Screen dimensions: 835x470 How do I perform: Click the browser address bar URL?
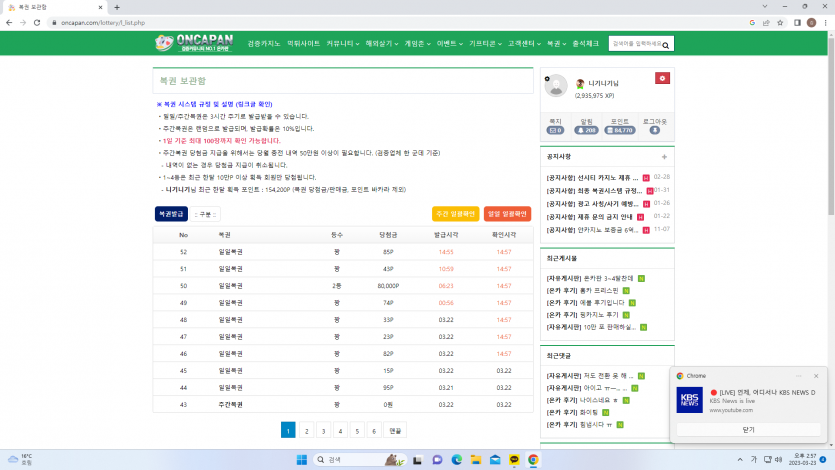103,23
